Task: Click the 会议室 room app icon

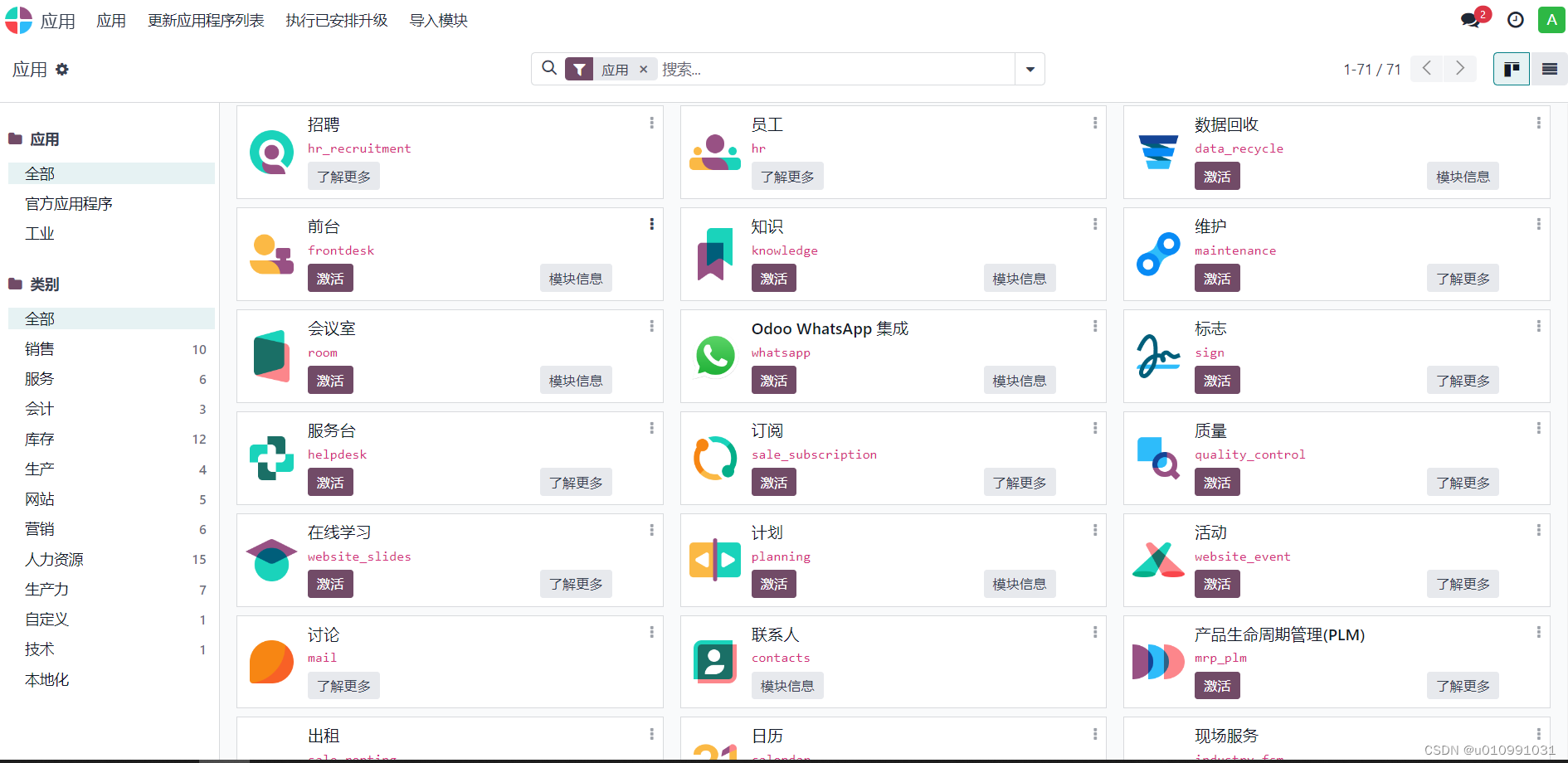Action: (x=271, y=356)
